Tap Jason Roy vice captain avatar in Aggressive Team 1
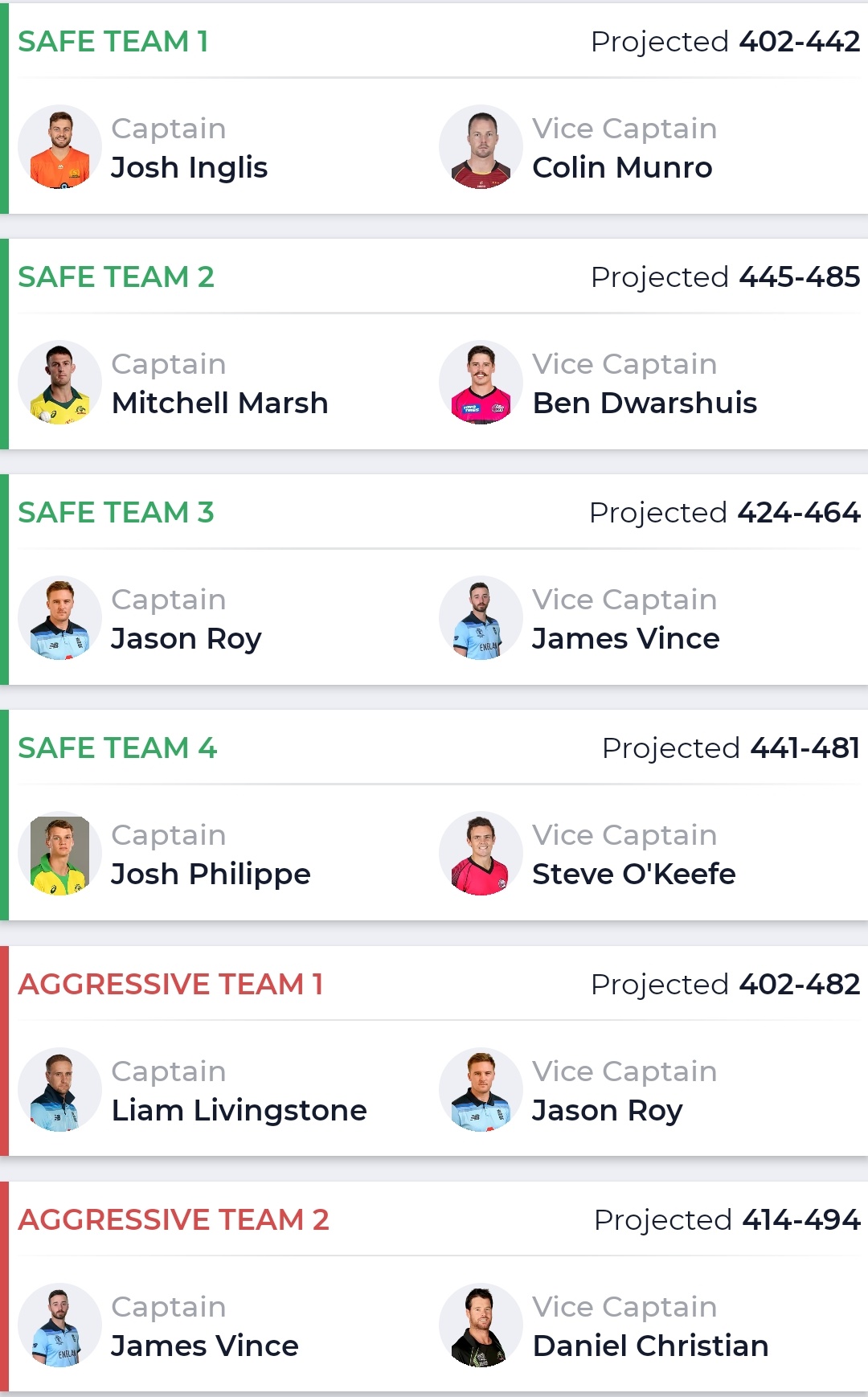Image resolution: width=868 pixels, height=1397 pixels. (x=481, y=1089)
